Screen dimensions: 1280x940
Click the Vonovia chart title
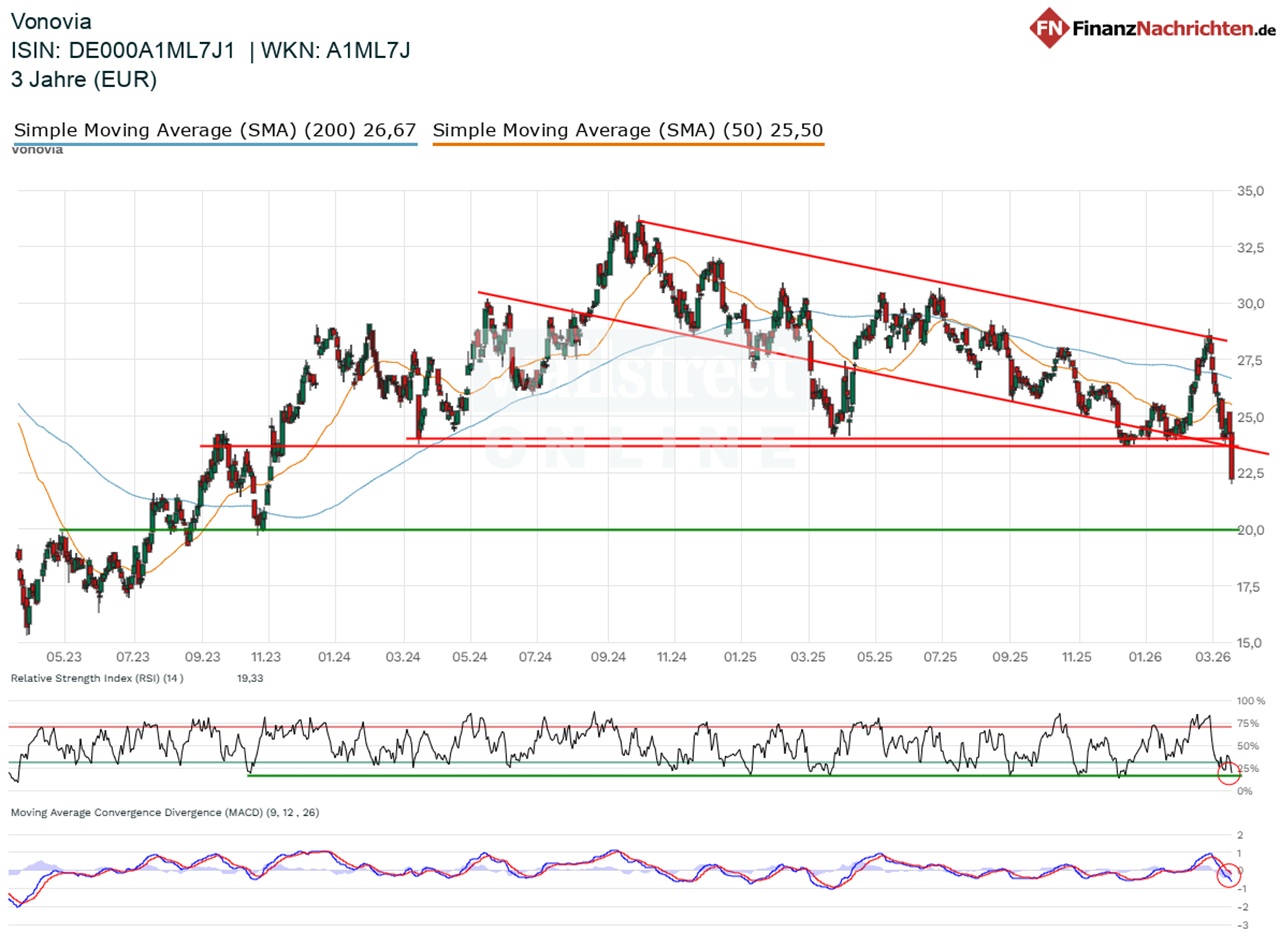click(x=53, y=20)
